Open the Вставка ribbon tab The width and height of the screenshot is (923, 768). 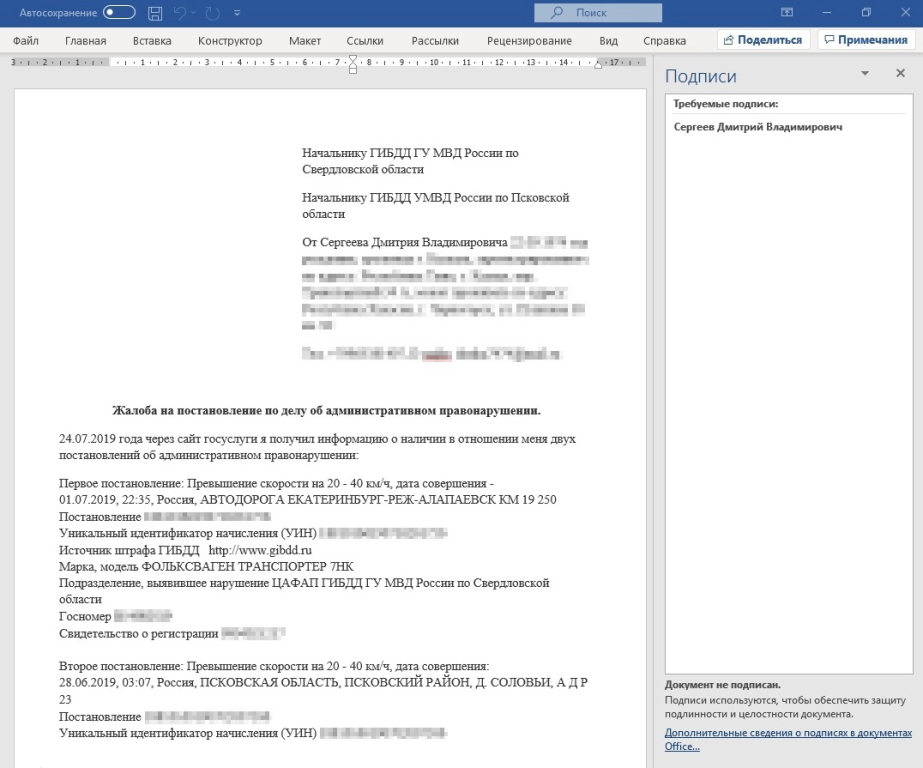tap(152, 41)
